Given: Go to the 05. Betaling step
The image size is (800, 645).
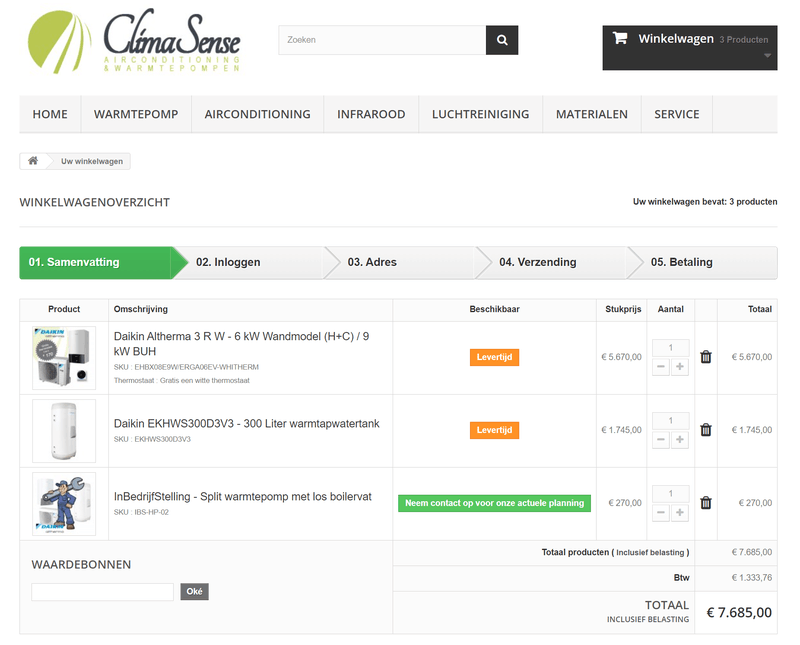Looking at the screenshot, I should pos(704,262).
